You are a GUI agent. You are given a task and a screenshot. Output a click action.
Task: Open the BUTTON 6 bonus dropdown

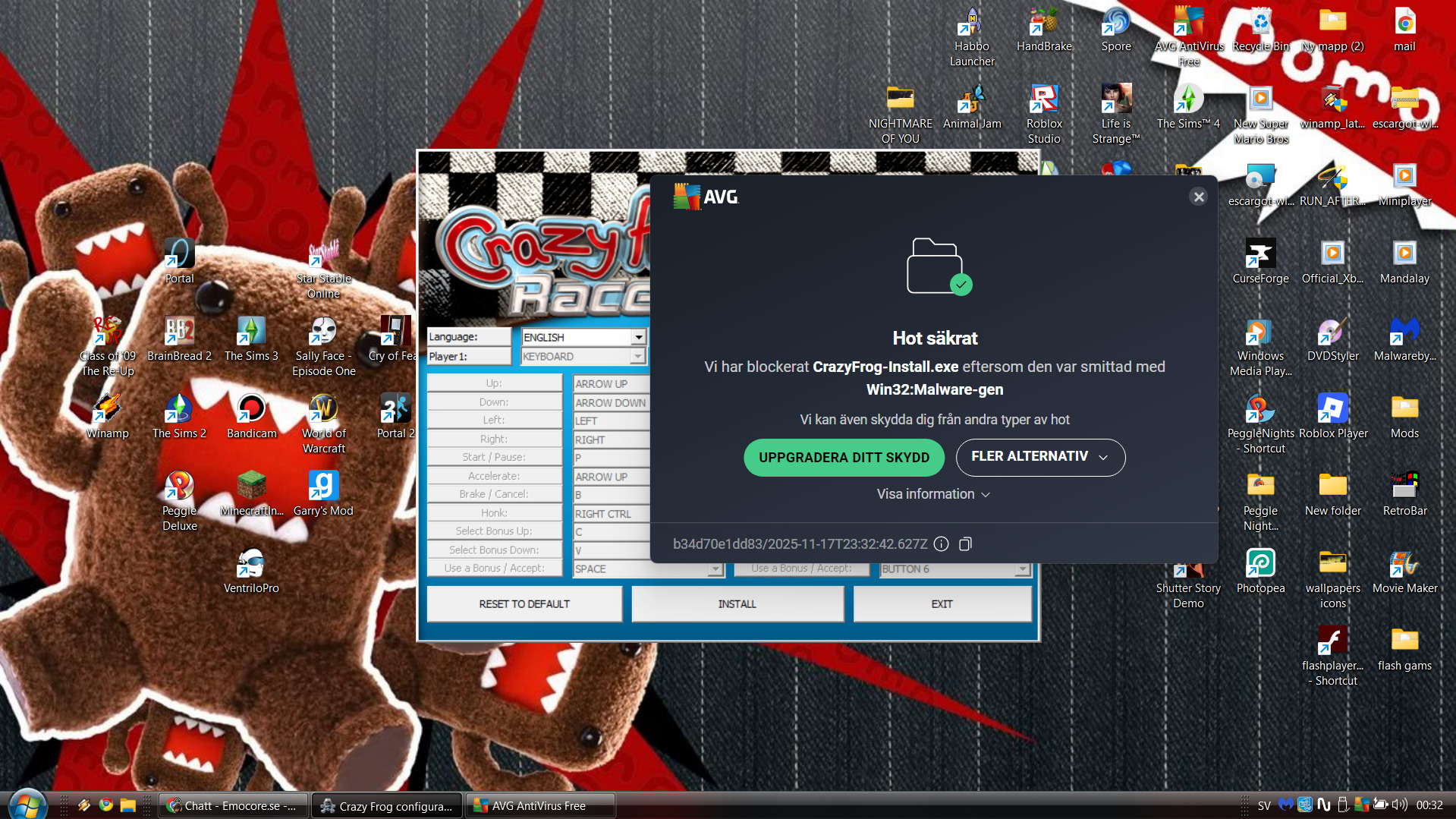pyautogui.click(x=1022, y=569)
